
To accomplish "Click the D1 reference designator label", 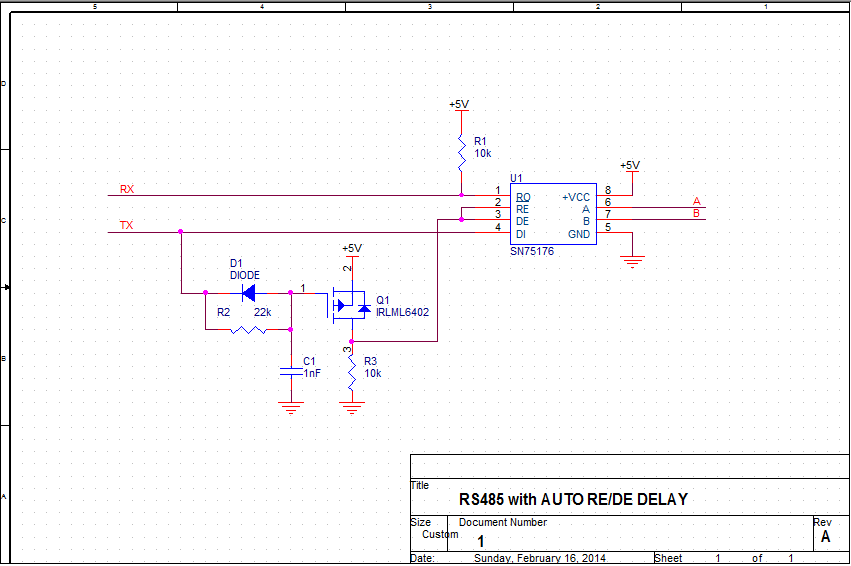I will pos(236,263).
